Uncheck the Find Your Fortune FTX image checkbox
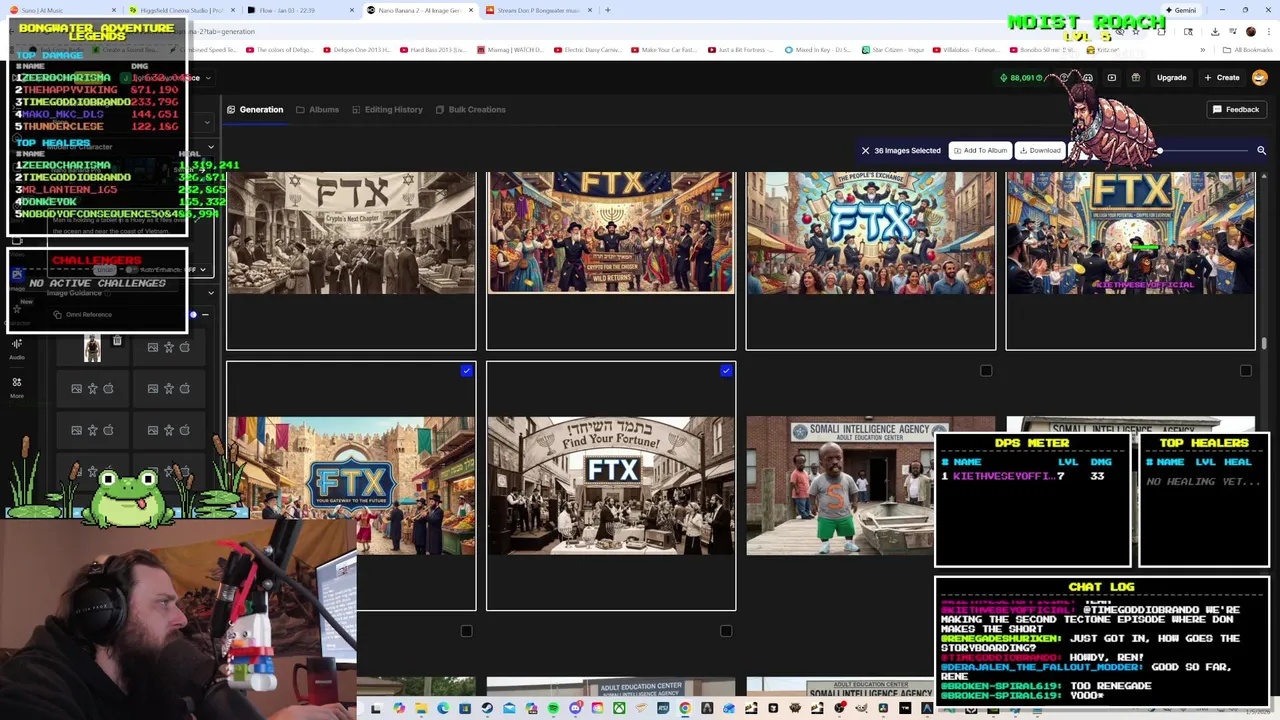This screenshot has height=720, width=1280. [x=726, y=371]
